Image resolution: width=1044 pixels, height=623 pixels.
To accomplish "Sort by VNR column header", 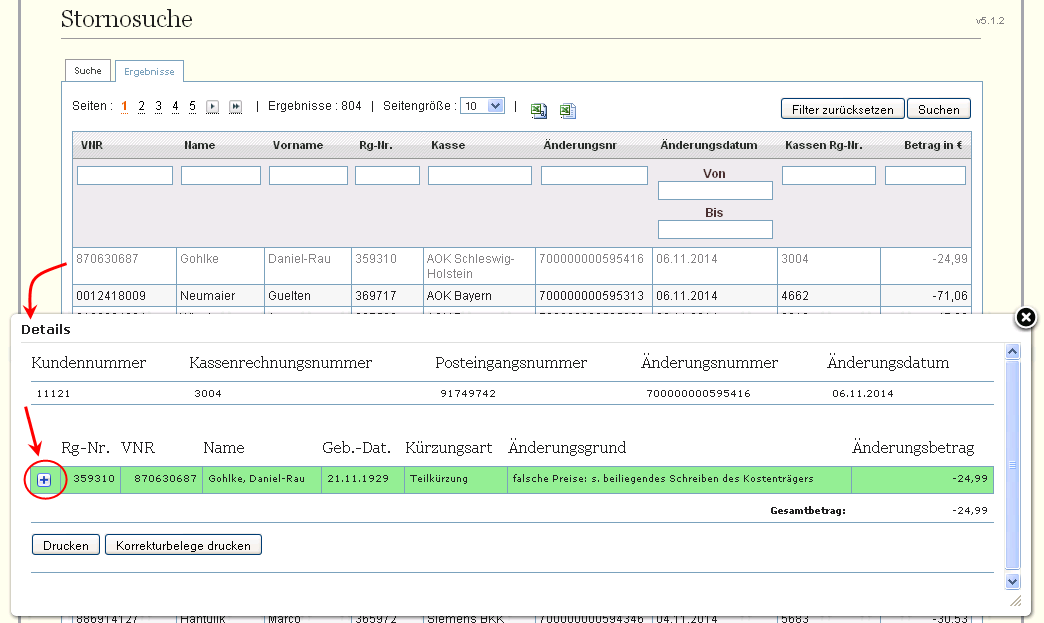I will point(92,145).
